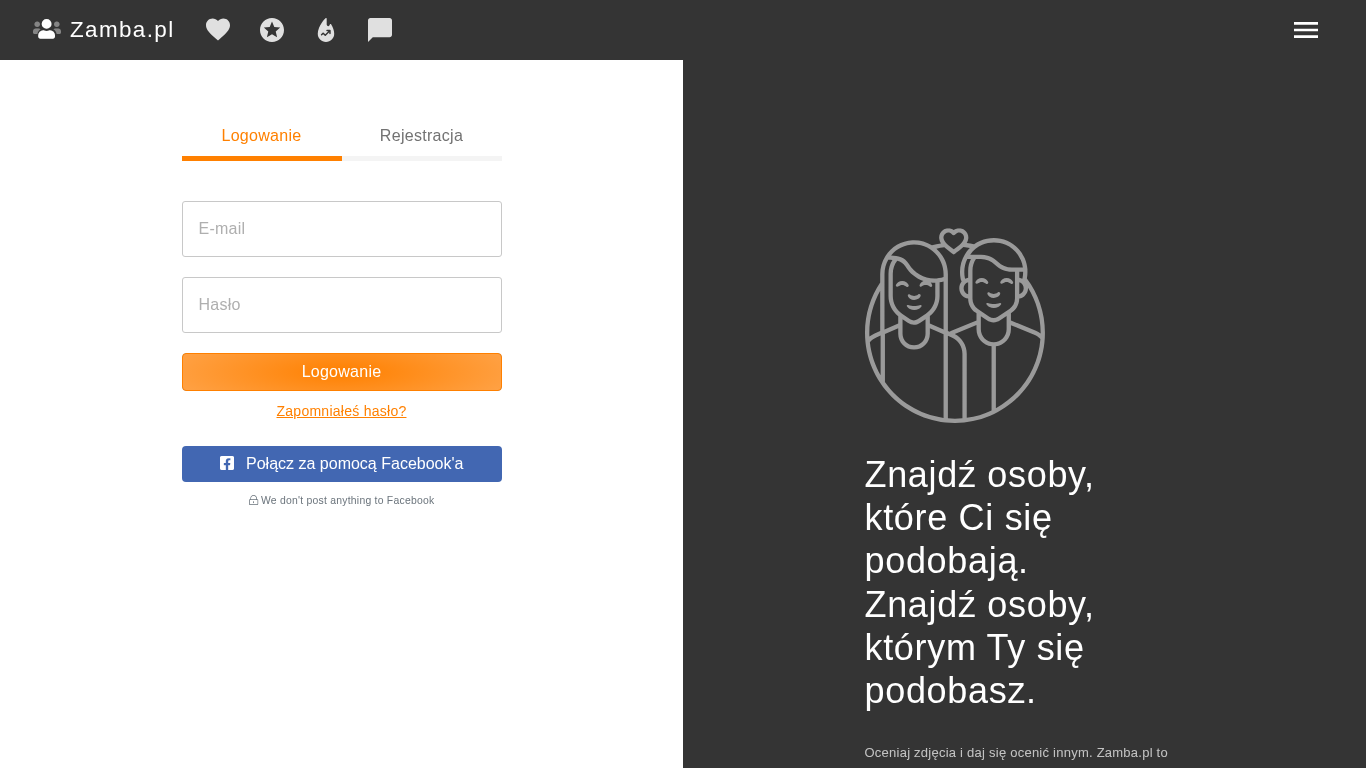Switch to the Rejestracja tab
Screen dimensions: 1366x768
pos(421,136)
